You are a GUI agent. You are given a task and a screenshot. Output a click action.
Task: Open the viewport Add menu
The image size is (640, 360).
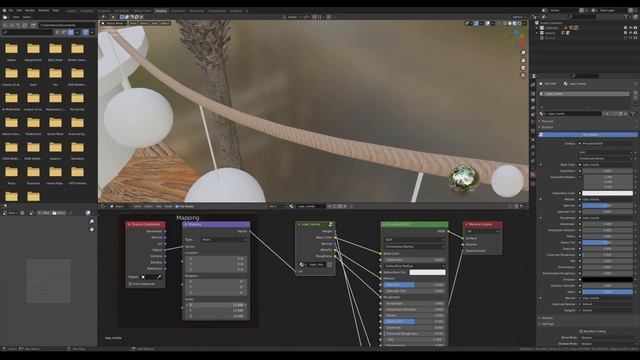click(x=154, y=23)
